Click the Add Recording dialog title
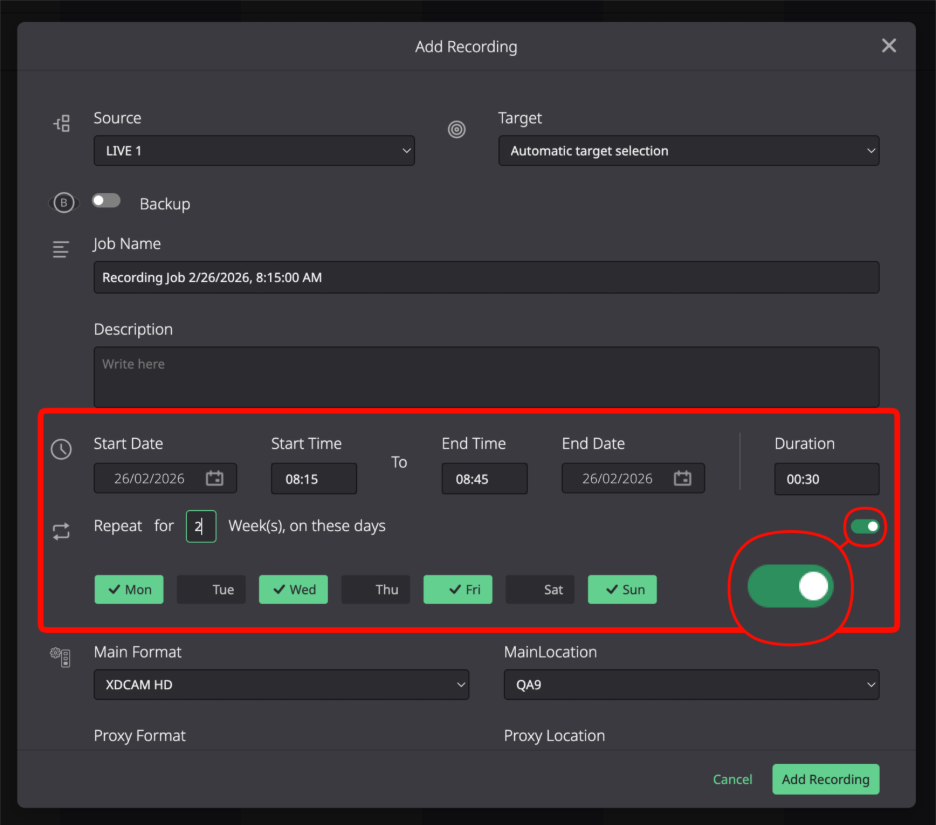Image resolution: width=936 pixels, height=825 pixels. [x=466, y=47]
